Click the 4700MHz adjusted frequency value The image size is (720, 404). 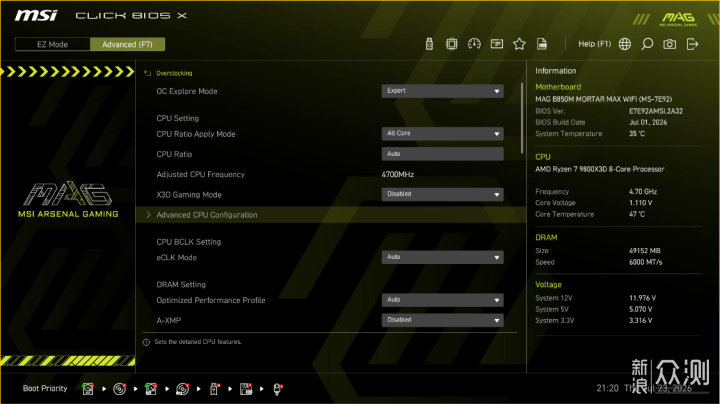(398, 174)
